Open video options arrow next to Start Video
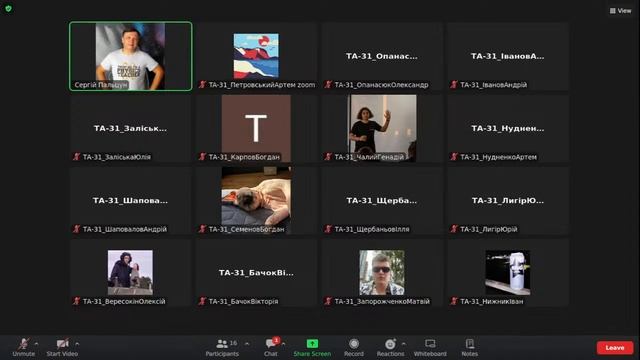Viewport: 640px width, 360px height. click(77, 344)
